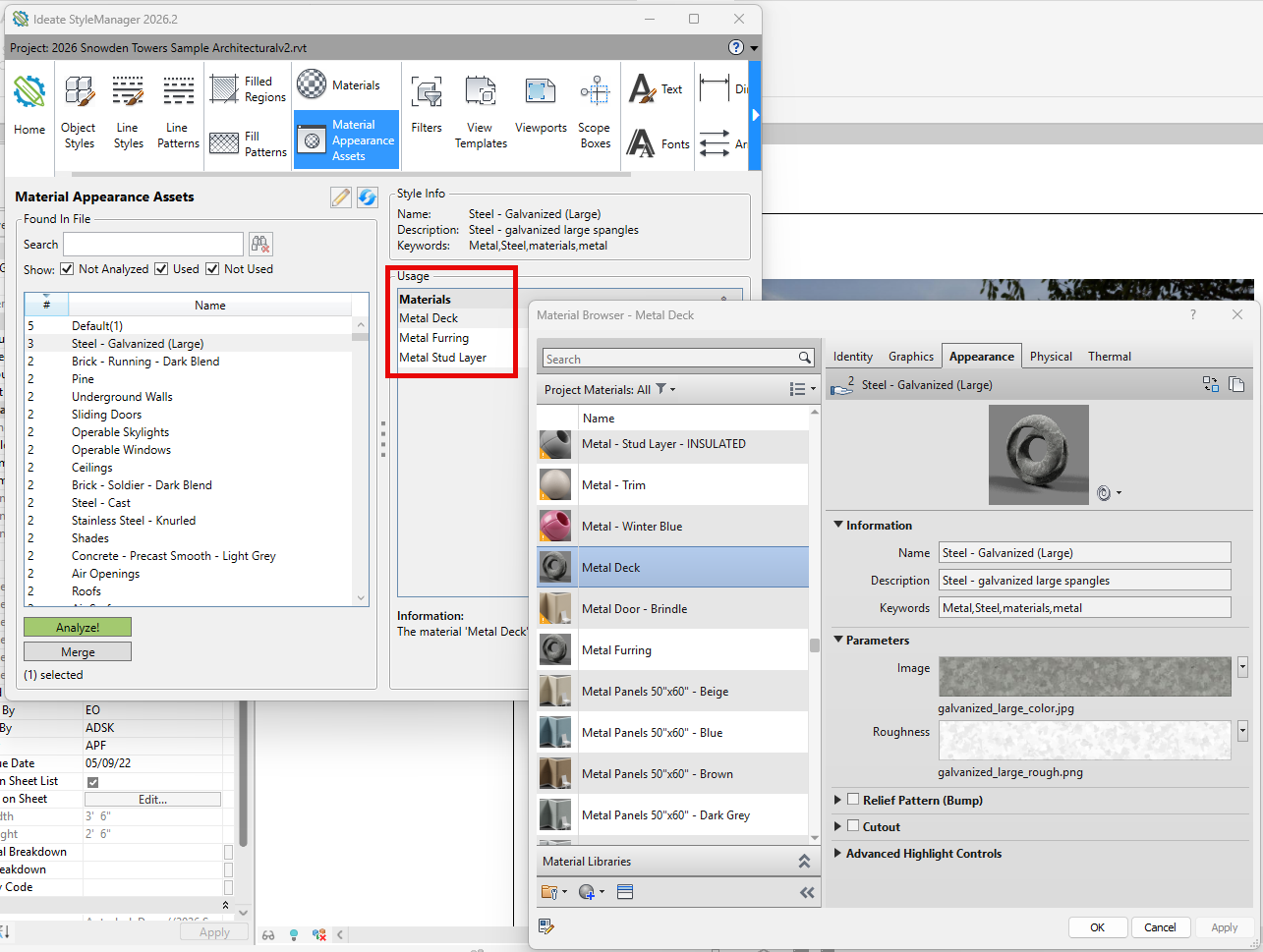Expand the Material Libraries panel
The image size is (1263, 952).
804,862
